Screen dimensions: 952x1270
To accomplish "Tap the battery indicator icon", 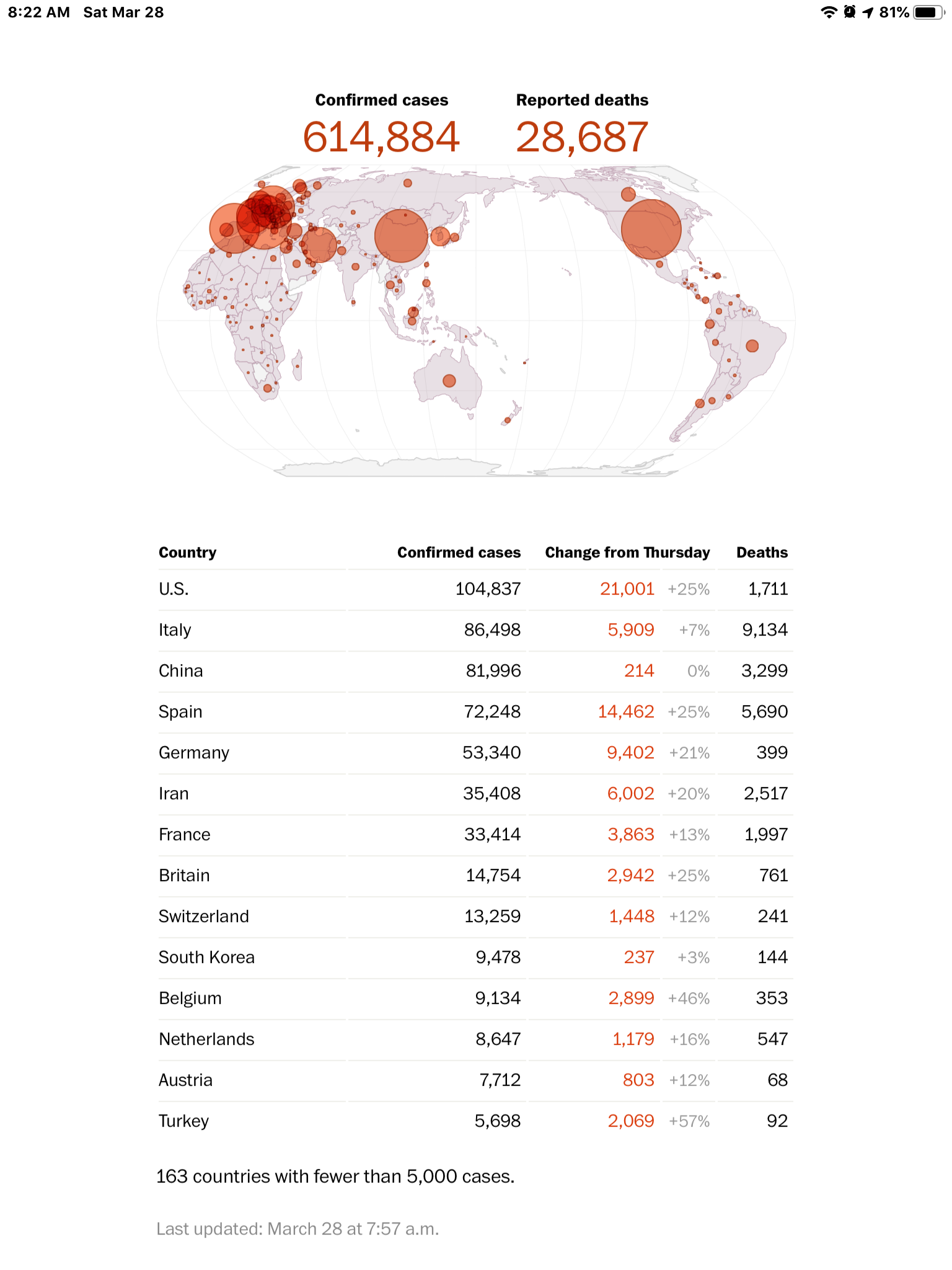I will [928, 12].
